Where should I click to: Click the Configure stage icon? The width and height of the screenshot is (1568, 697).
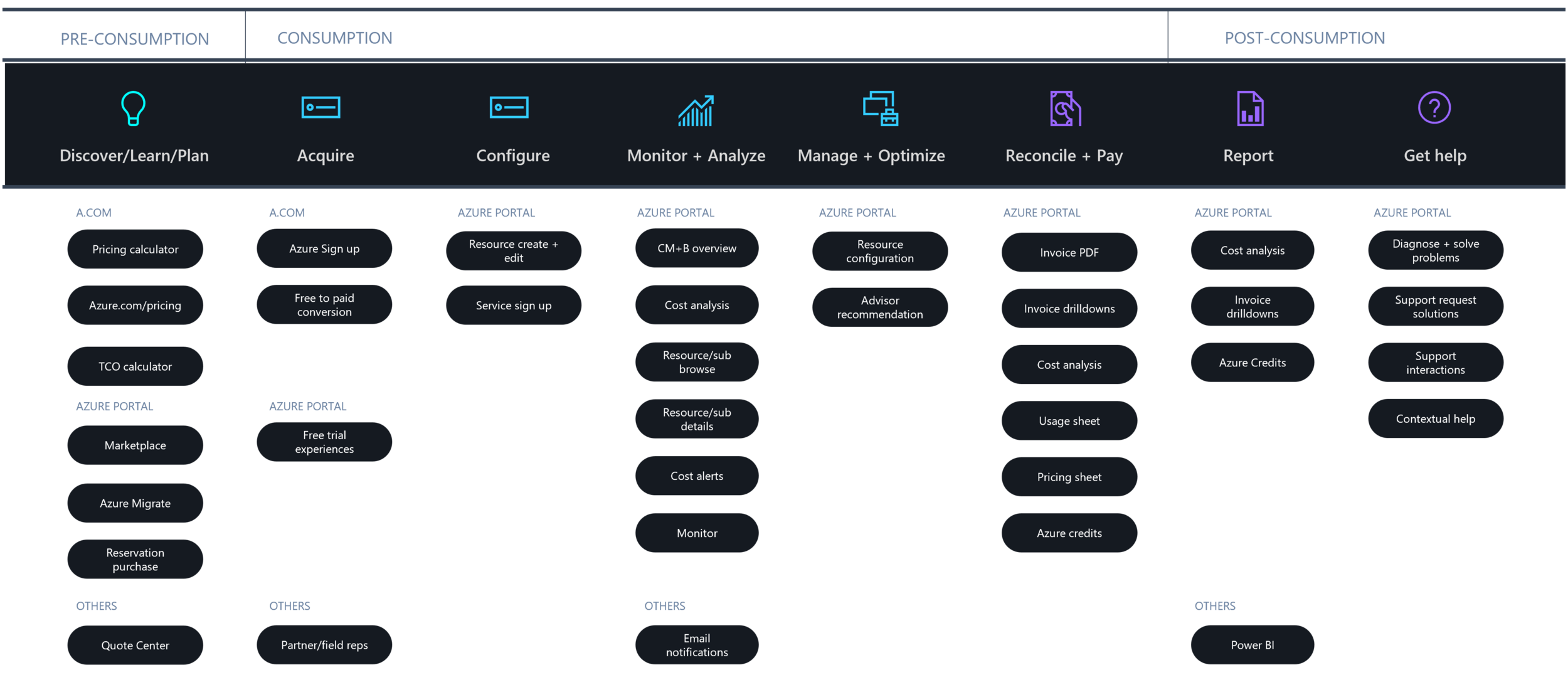click(509, 107)
